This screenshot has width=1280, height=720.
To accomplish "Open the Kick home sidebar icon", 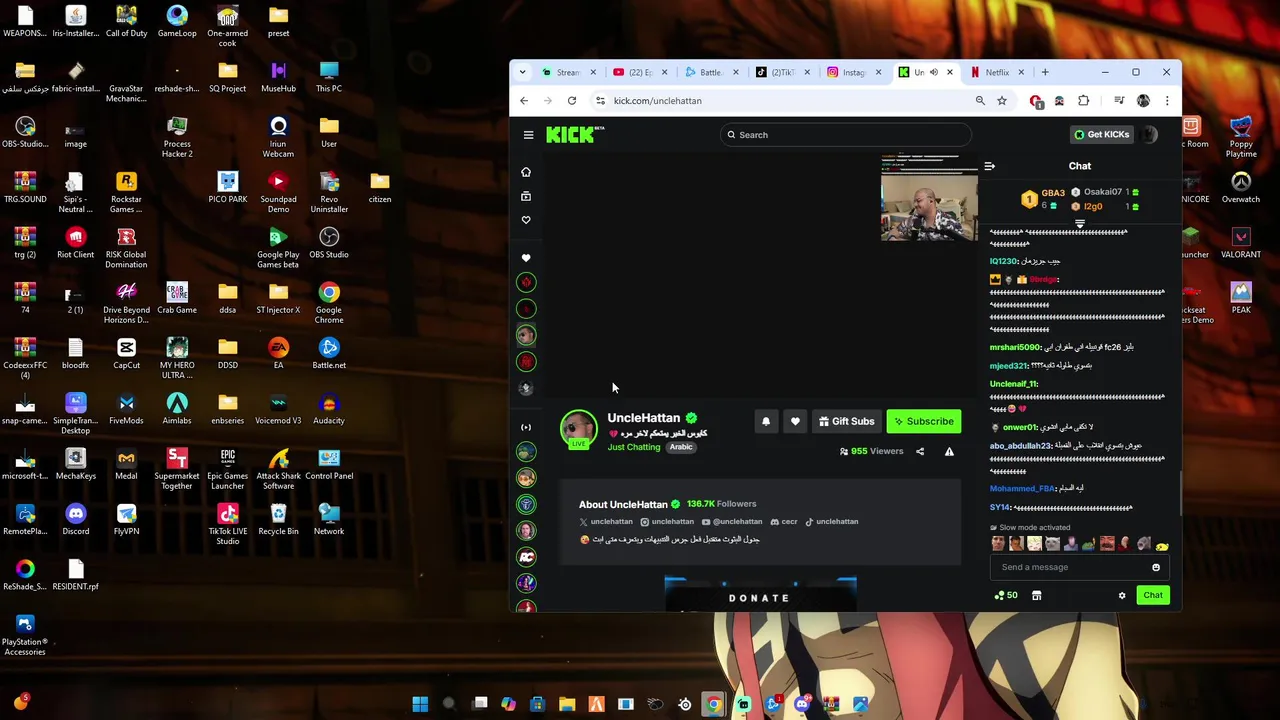I will [x=526, y=172].
